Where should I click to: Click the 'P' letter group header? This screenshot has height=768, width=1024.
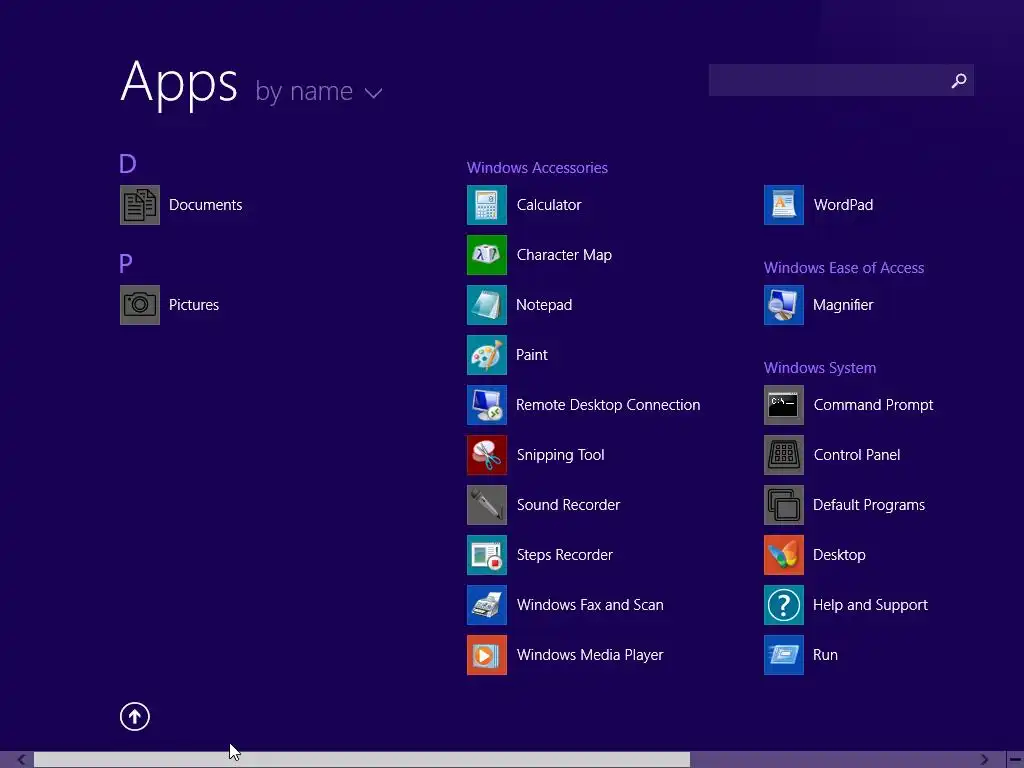coord(125,263)
